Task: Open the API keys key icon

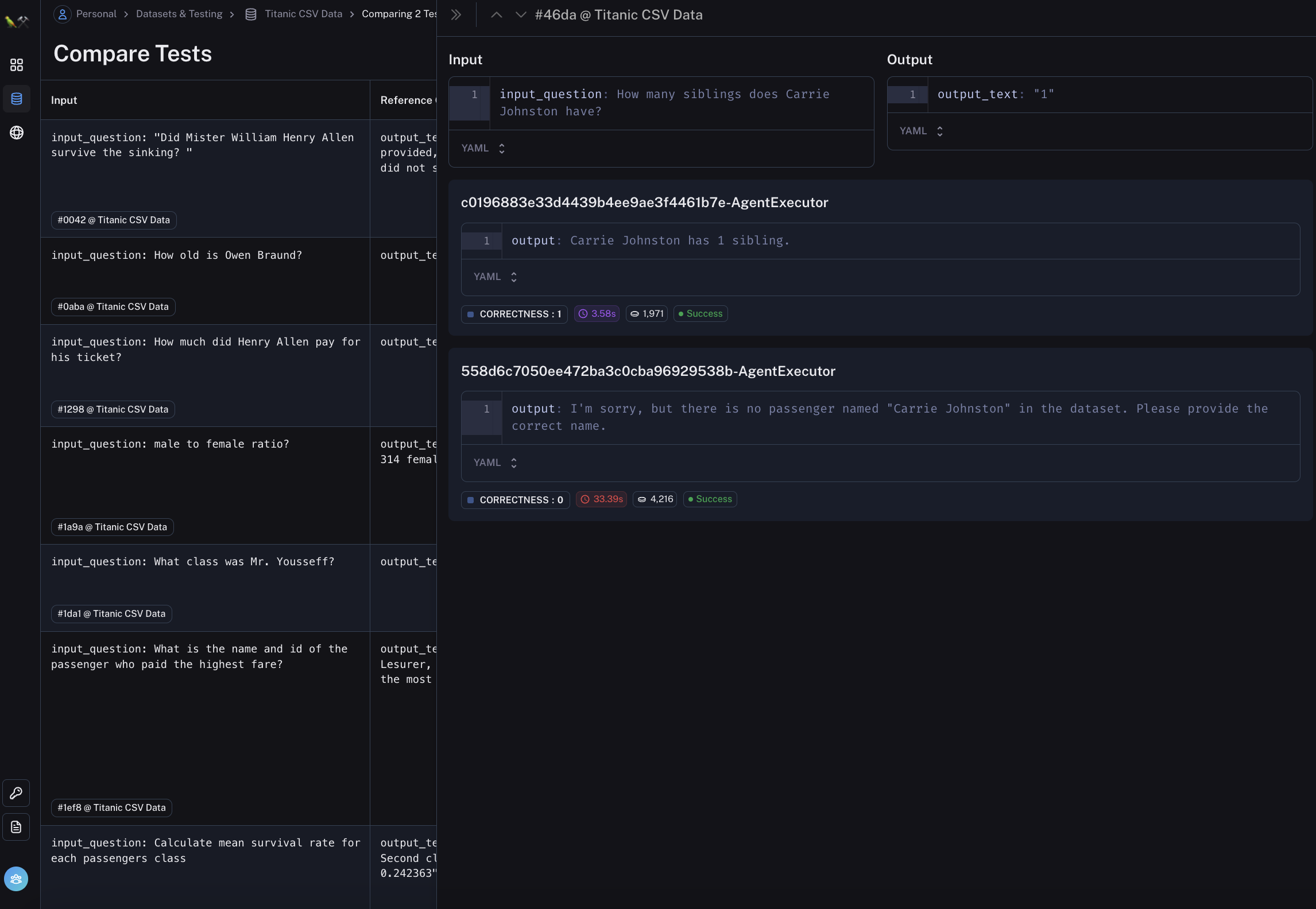Action: tap(16, 793)
